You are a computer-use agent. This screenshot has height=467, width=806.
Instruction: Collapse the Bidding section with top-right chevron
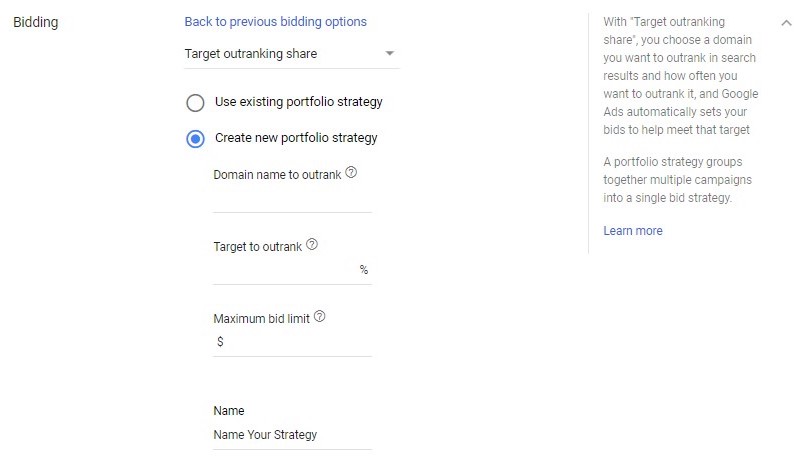pos(784,23)
